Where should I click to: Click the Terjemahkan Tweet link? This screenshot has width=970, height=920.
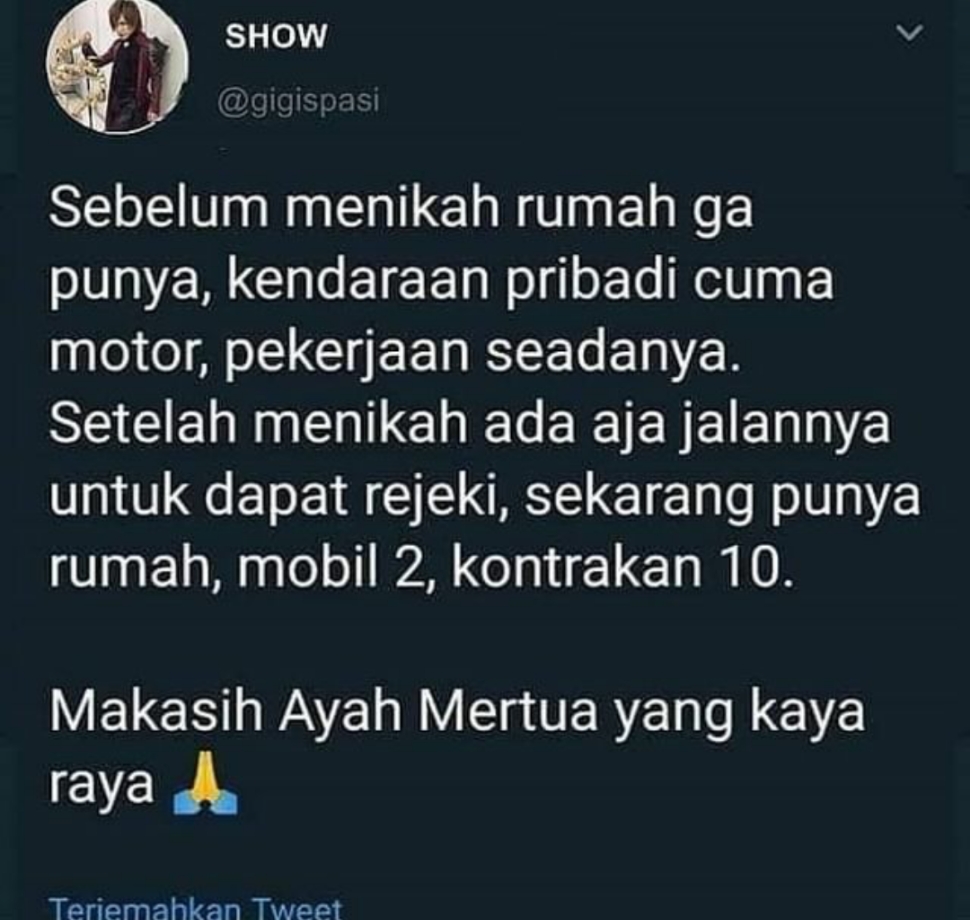click(x=195, y=908)
